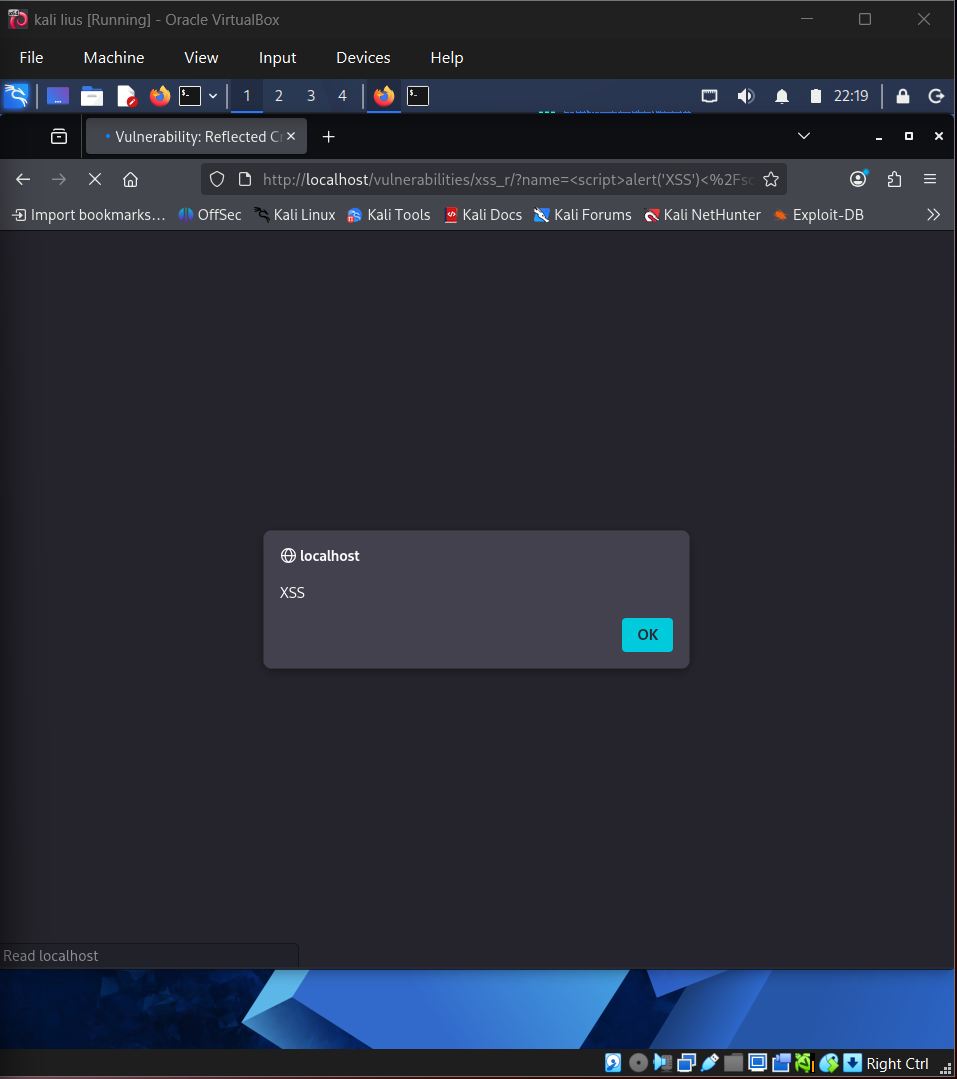
Task: Open the Exploit-DB bookmark
Action: click(819, 215)
